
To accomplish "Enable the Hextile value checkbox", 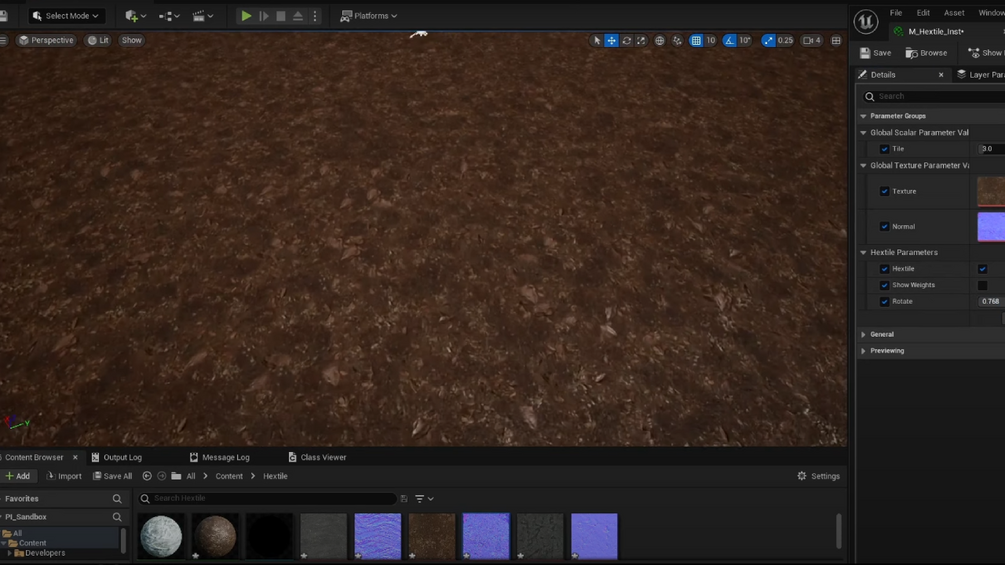I will pyautogui.click(x=983, y=269).
